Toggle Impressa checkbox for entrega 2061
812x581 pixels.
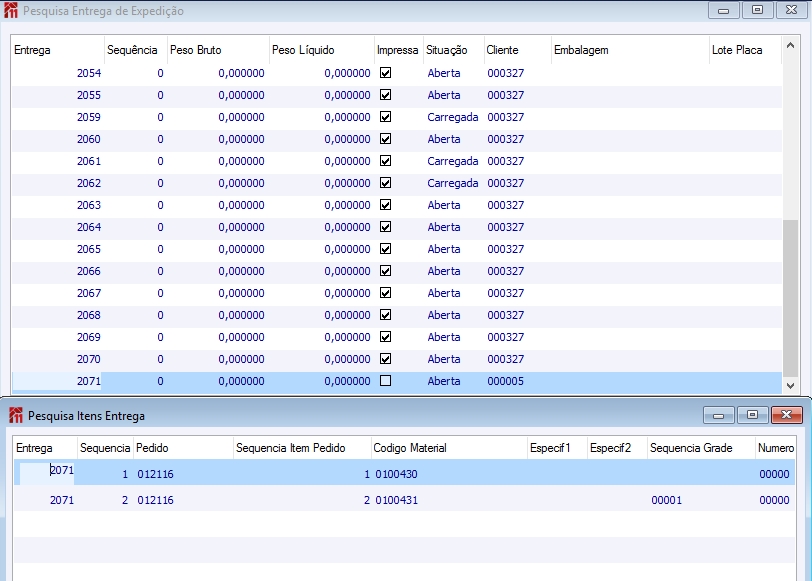click(385, 161)
